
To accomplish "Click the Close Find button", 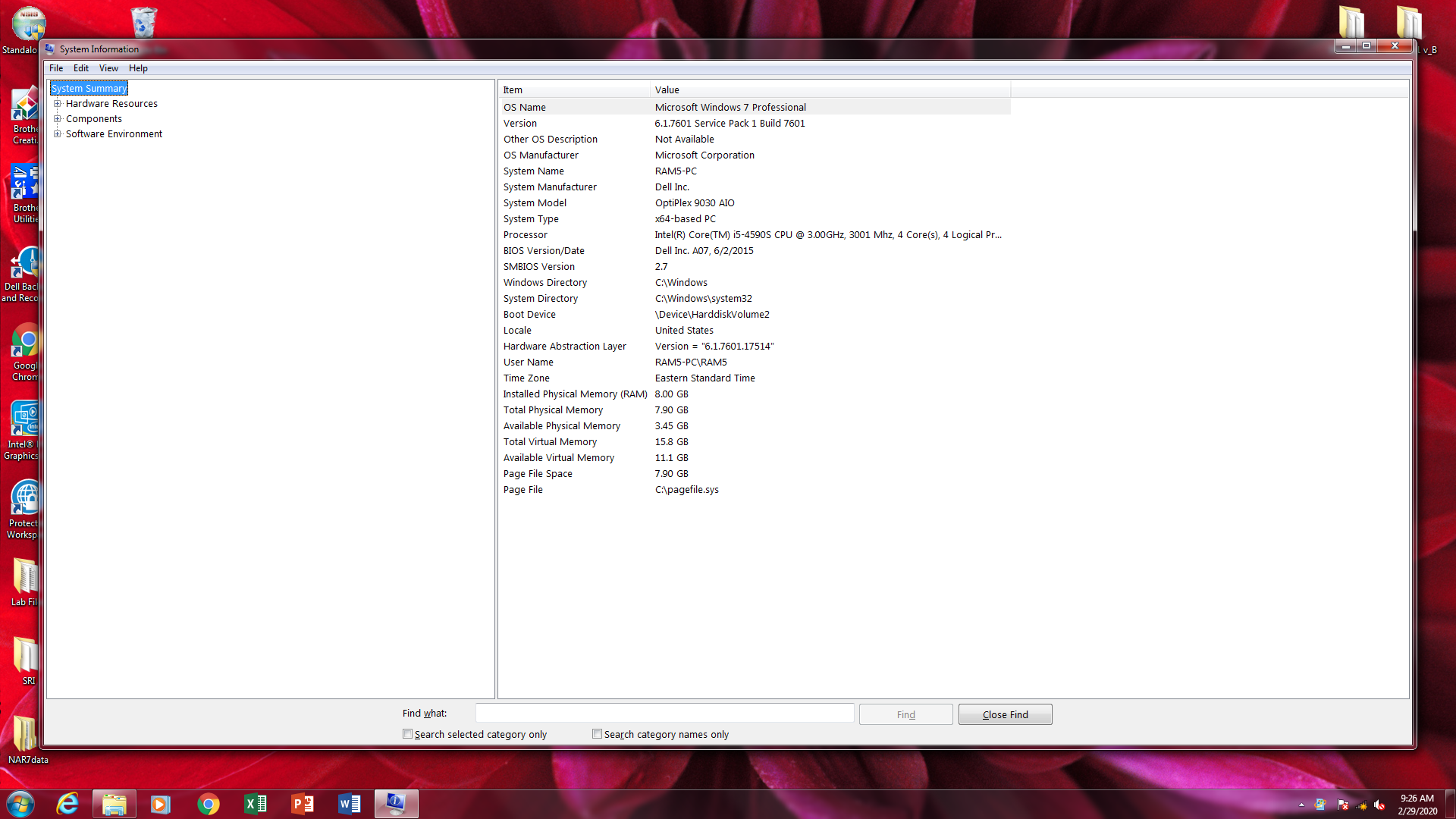I will [1005, 714].
